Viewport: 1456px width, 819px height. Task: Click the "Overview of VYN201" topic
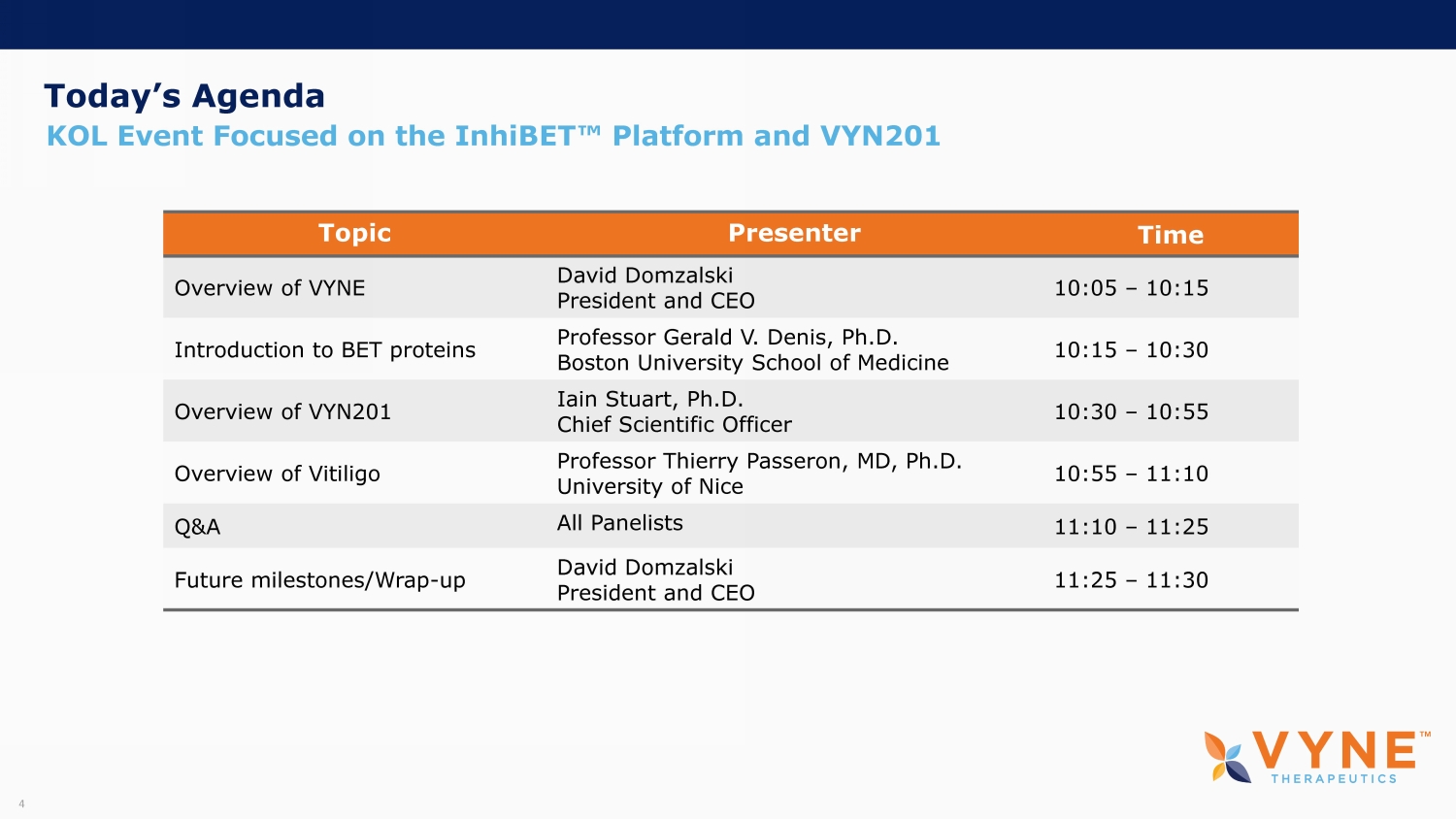(x=282, y=412)
